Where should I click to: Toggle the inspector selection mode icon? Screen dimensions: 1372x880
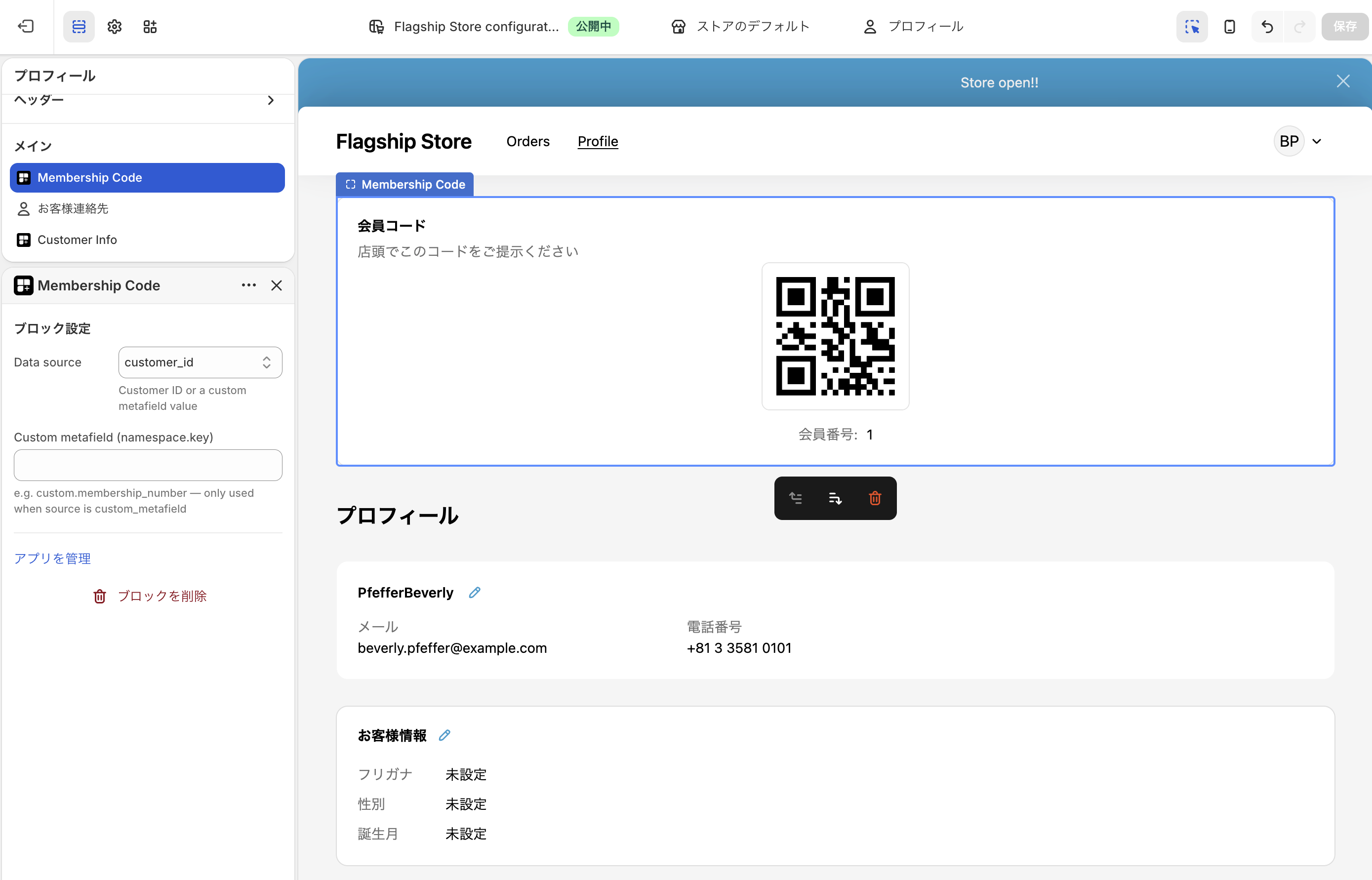tap(1192, 26)
